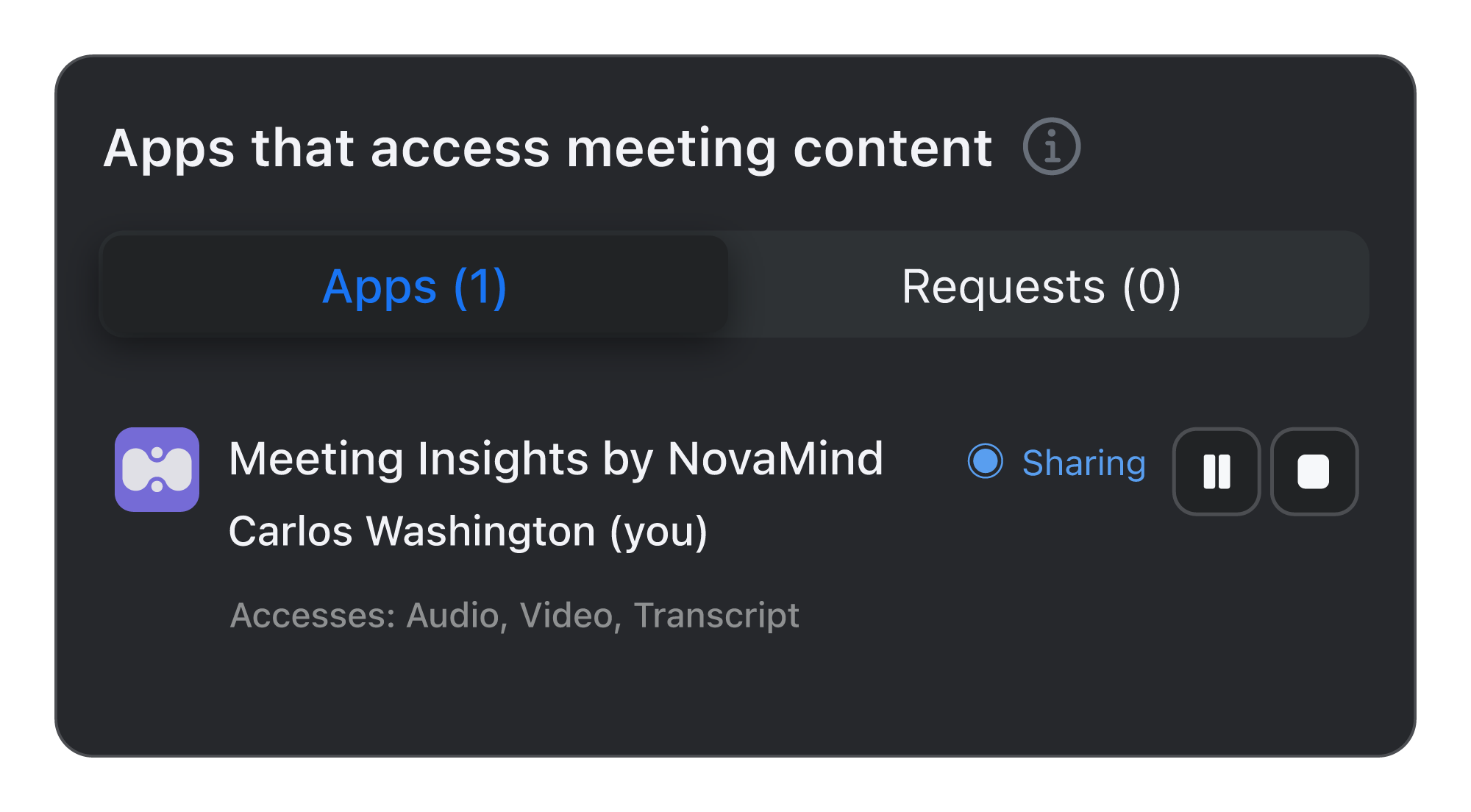
Task: Click the Accesses label under the app
Action: (313, 615)
